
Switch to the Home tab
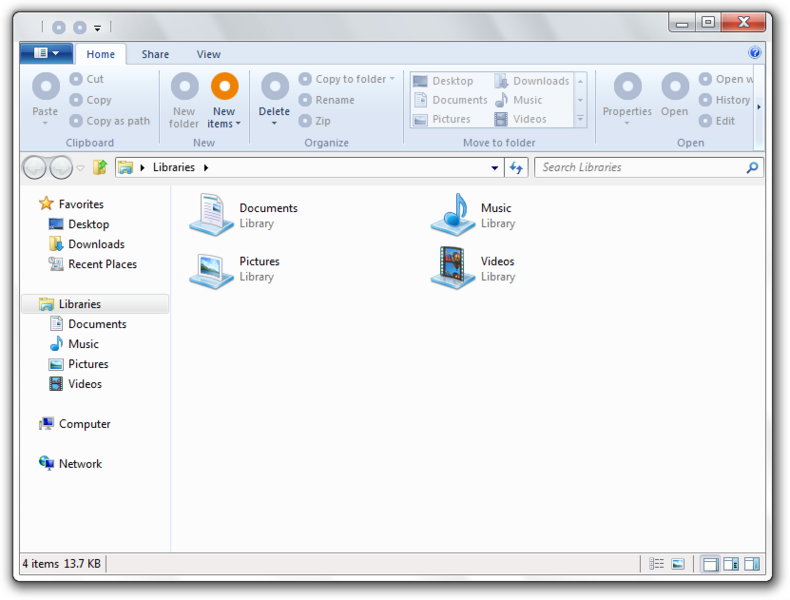pos(100,54)
